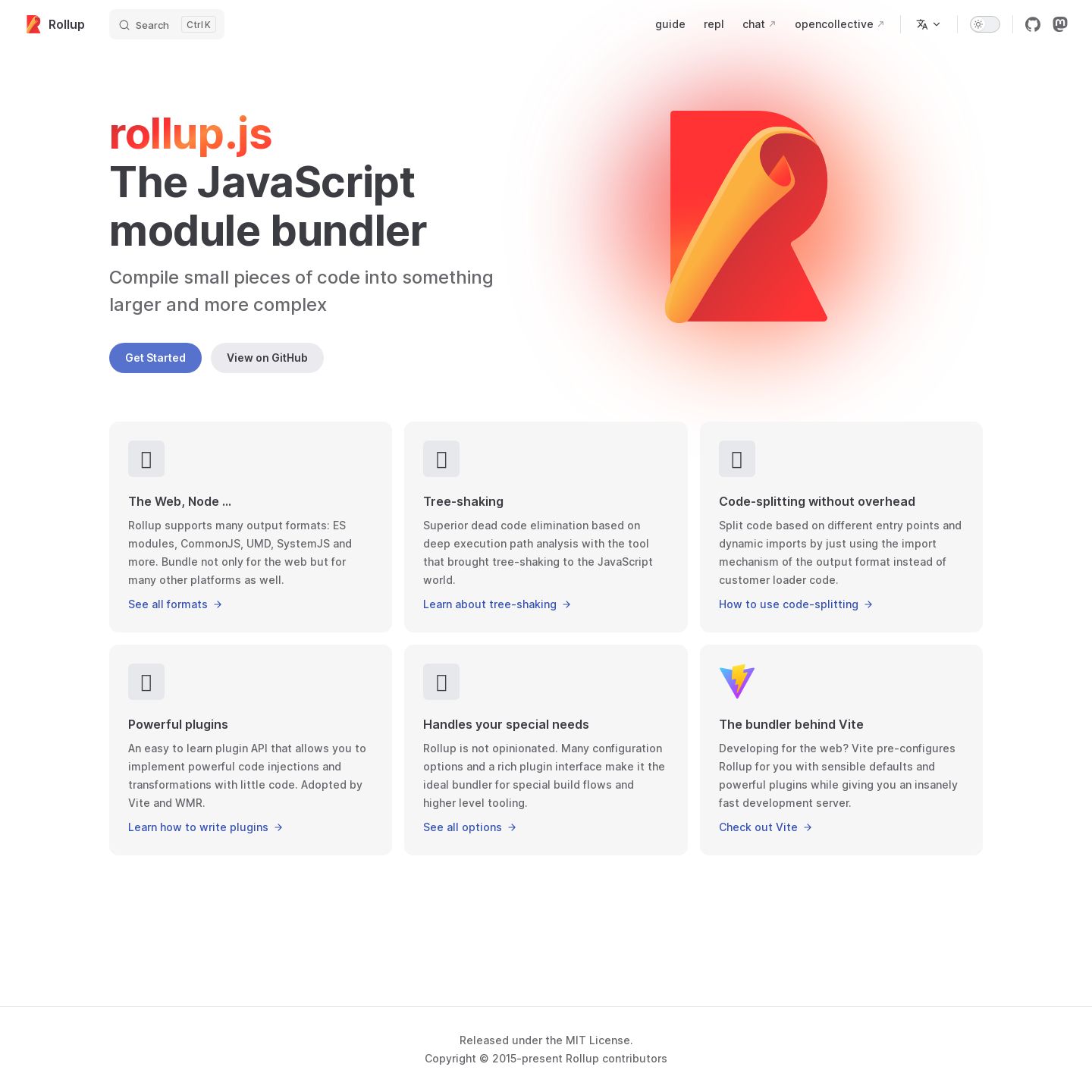Open the guide nav item
The height and width of the screenshot is (1092, 1092).
click(670, 24)
